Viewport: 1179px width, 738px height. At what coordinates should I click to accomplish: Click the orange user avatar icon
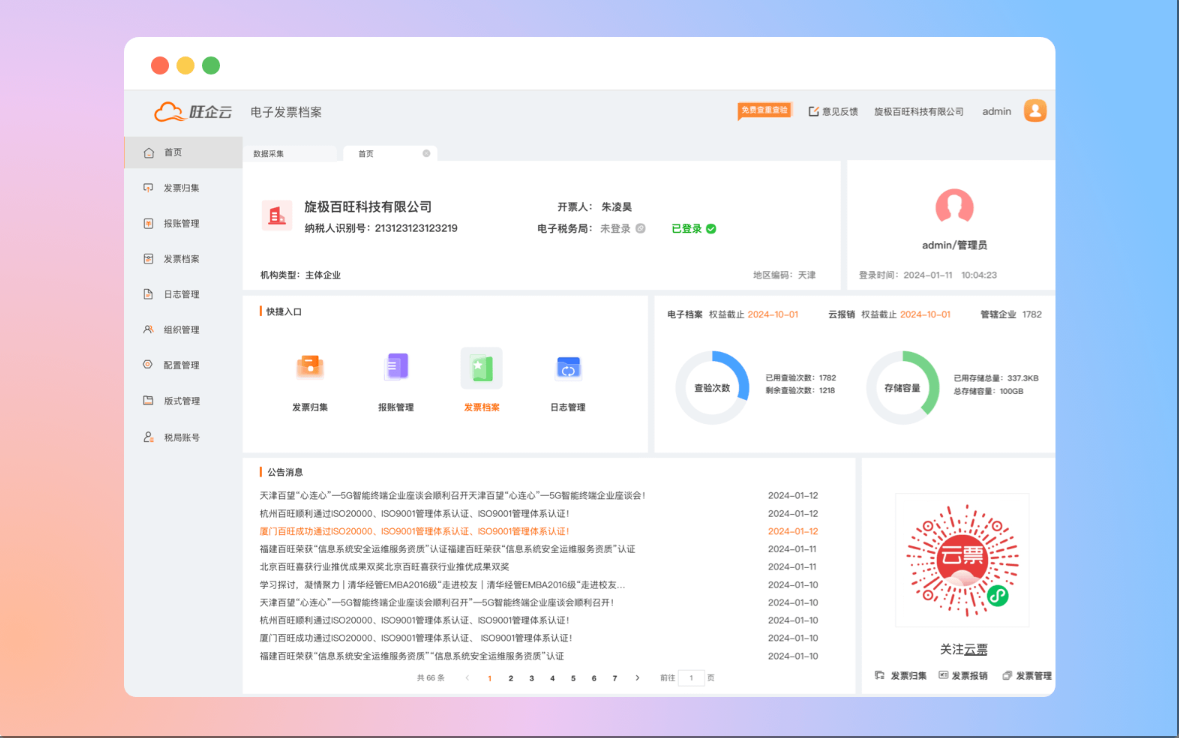pos(1035,111)
